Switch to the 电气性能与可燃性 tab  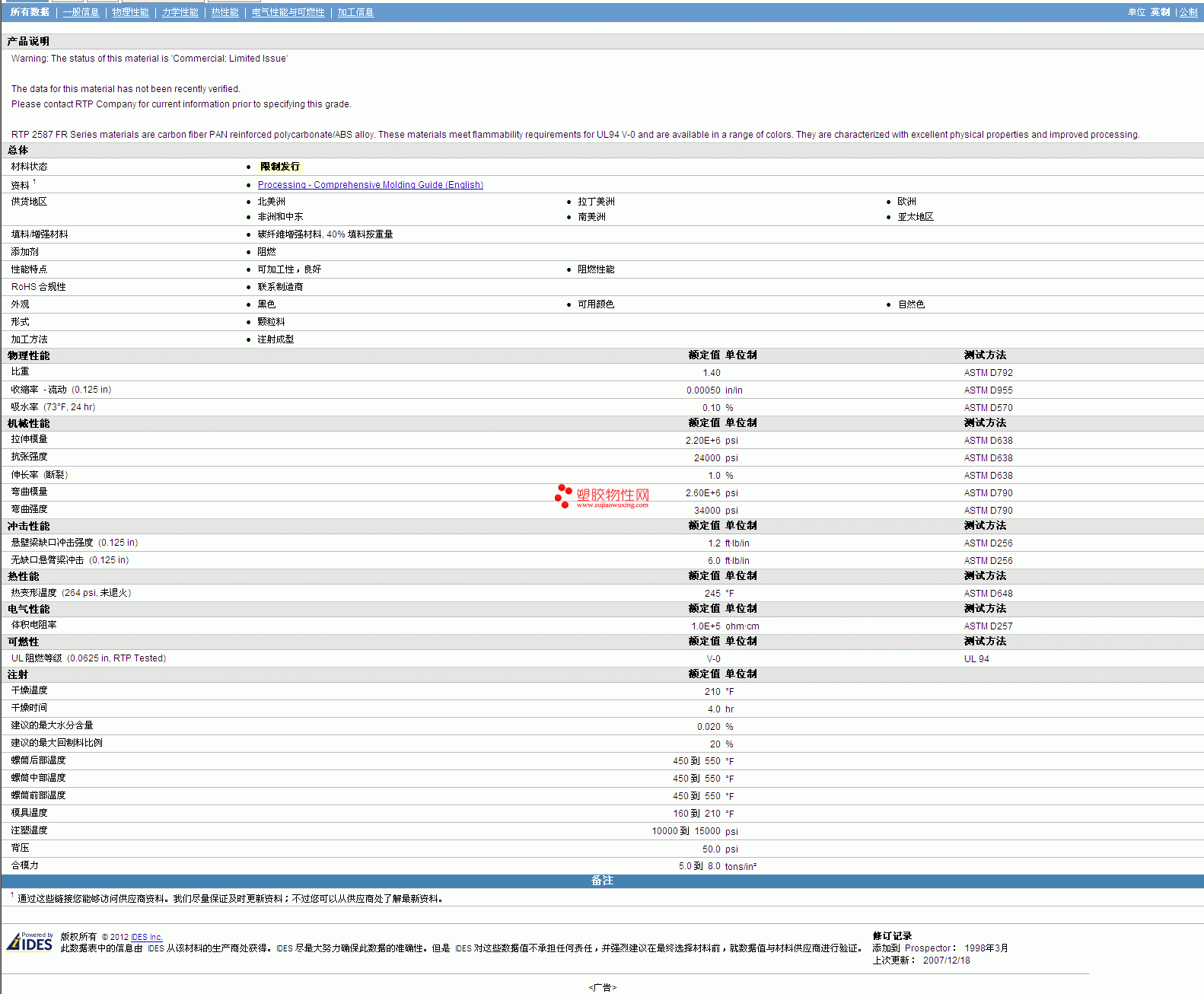(x=288, y=12)
